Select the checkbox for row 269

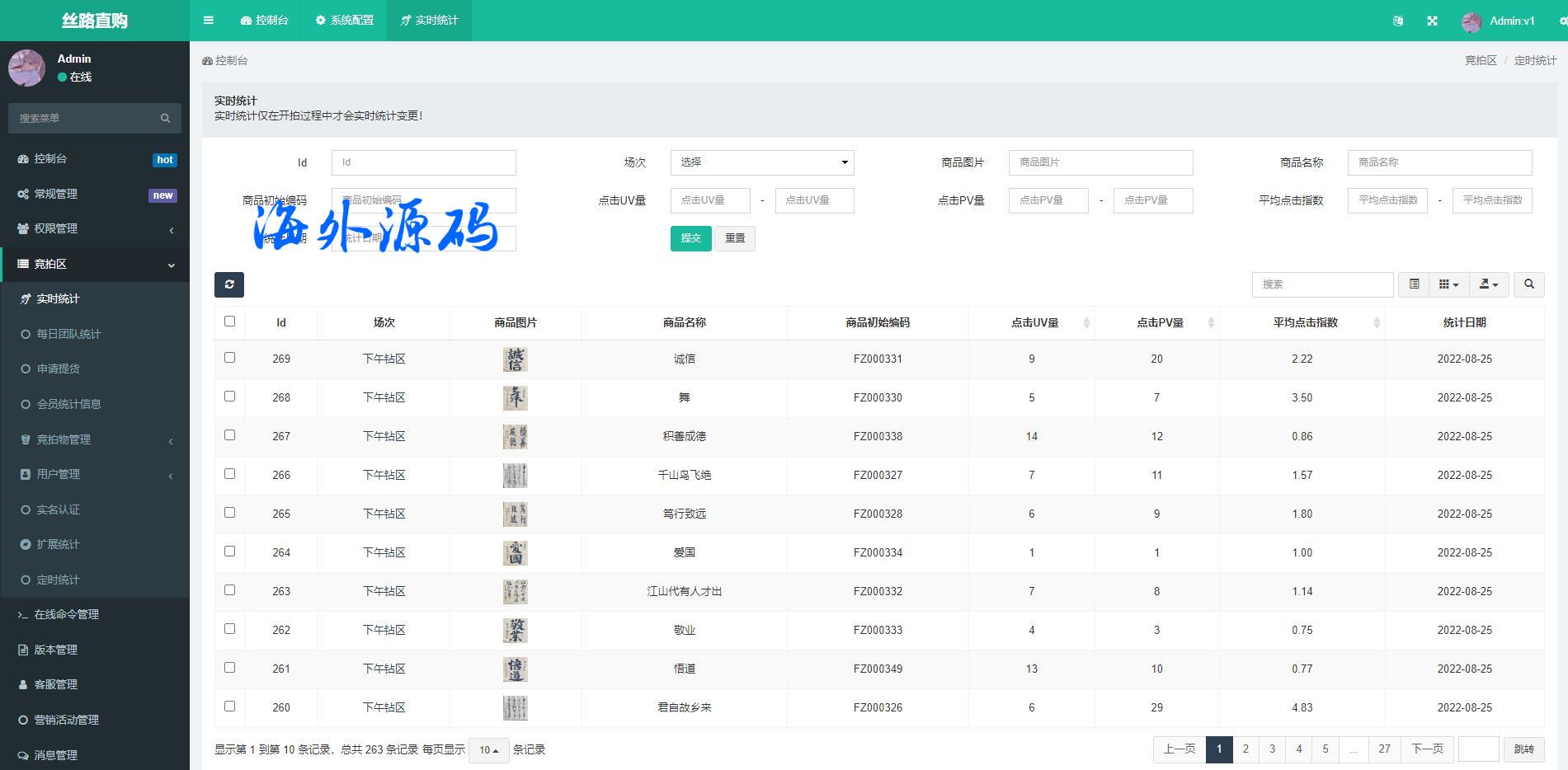click(x=229, y=358)
